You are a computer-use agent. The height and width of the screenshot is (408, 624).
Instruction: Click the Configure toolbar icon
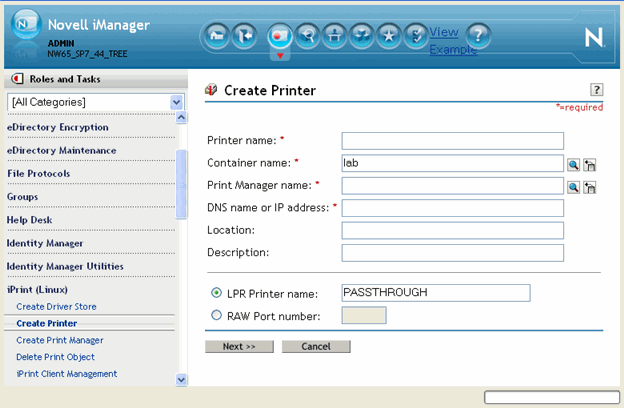tap(334, 36)
